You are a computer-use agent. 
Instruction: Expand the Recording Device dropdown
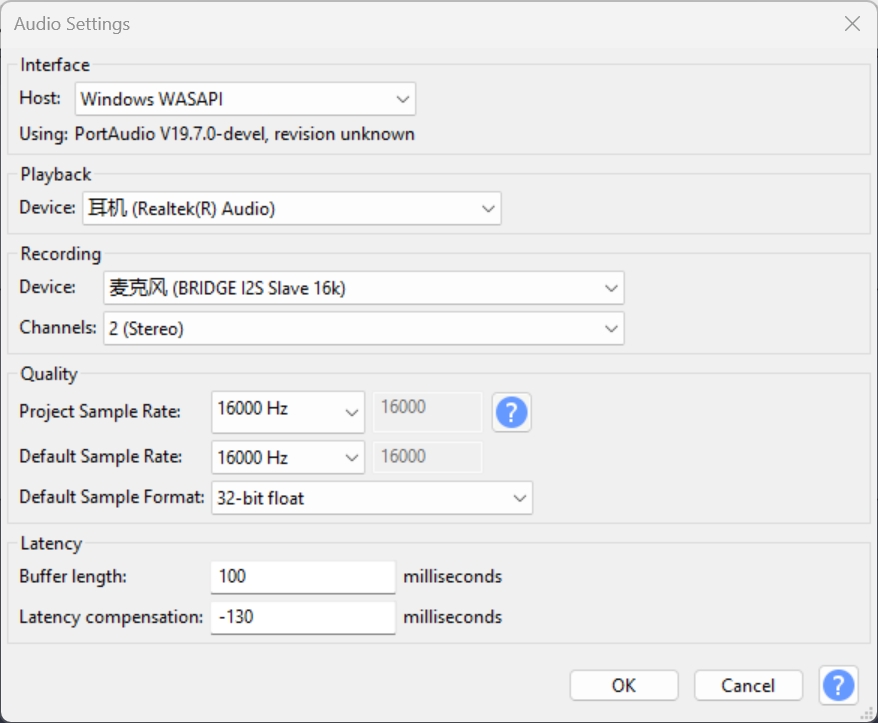click(x=363, y=288)
